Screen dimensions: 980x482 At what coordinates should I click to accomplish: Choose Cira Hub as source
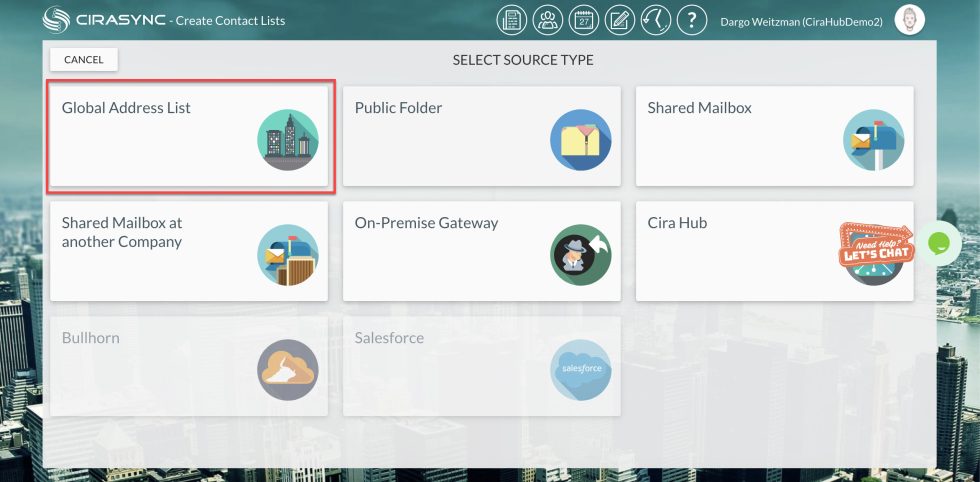click(740, 251)
